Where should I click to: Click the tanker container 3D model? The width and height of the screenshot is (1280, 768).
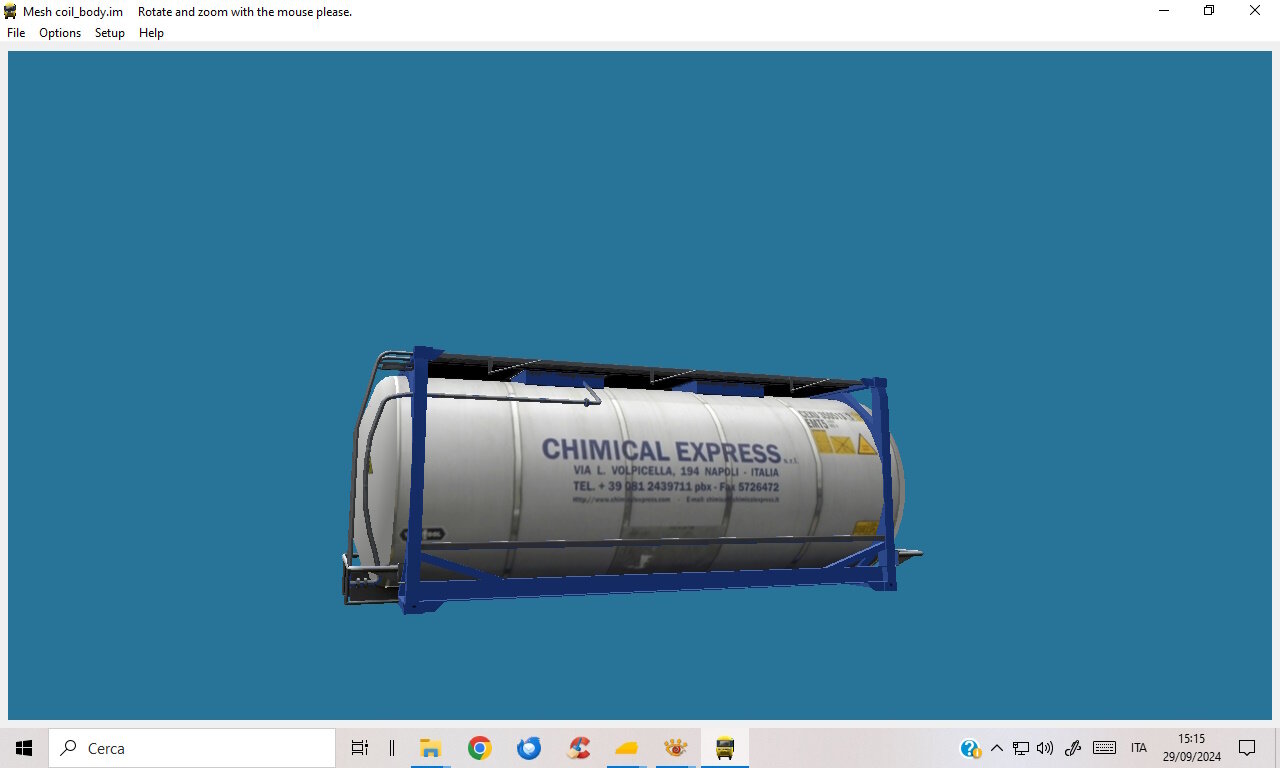coord(628,480)
